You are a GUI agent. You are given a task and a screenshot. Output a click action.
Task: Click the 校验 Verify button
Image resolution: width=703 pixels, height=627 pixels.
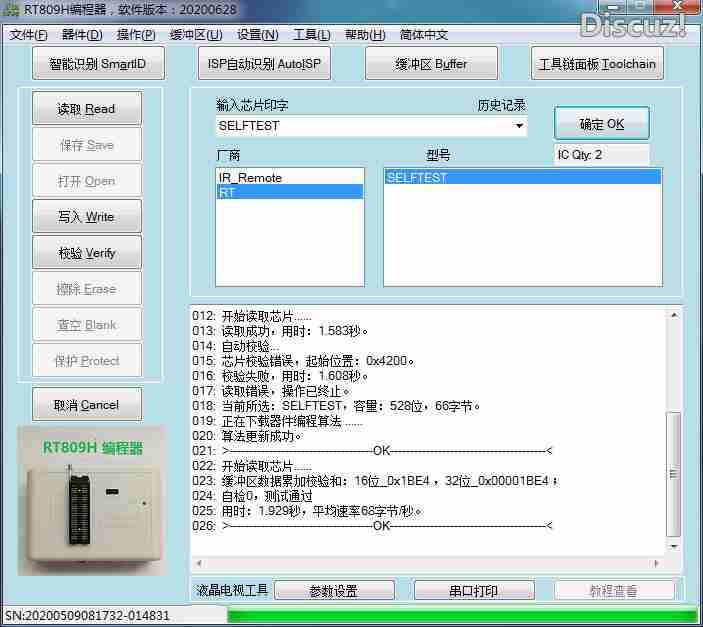[x=87, y=253]
